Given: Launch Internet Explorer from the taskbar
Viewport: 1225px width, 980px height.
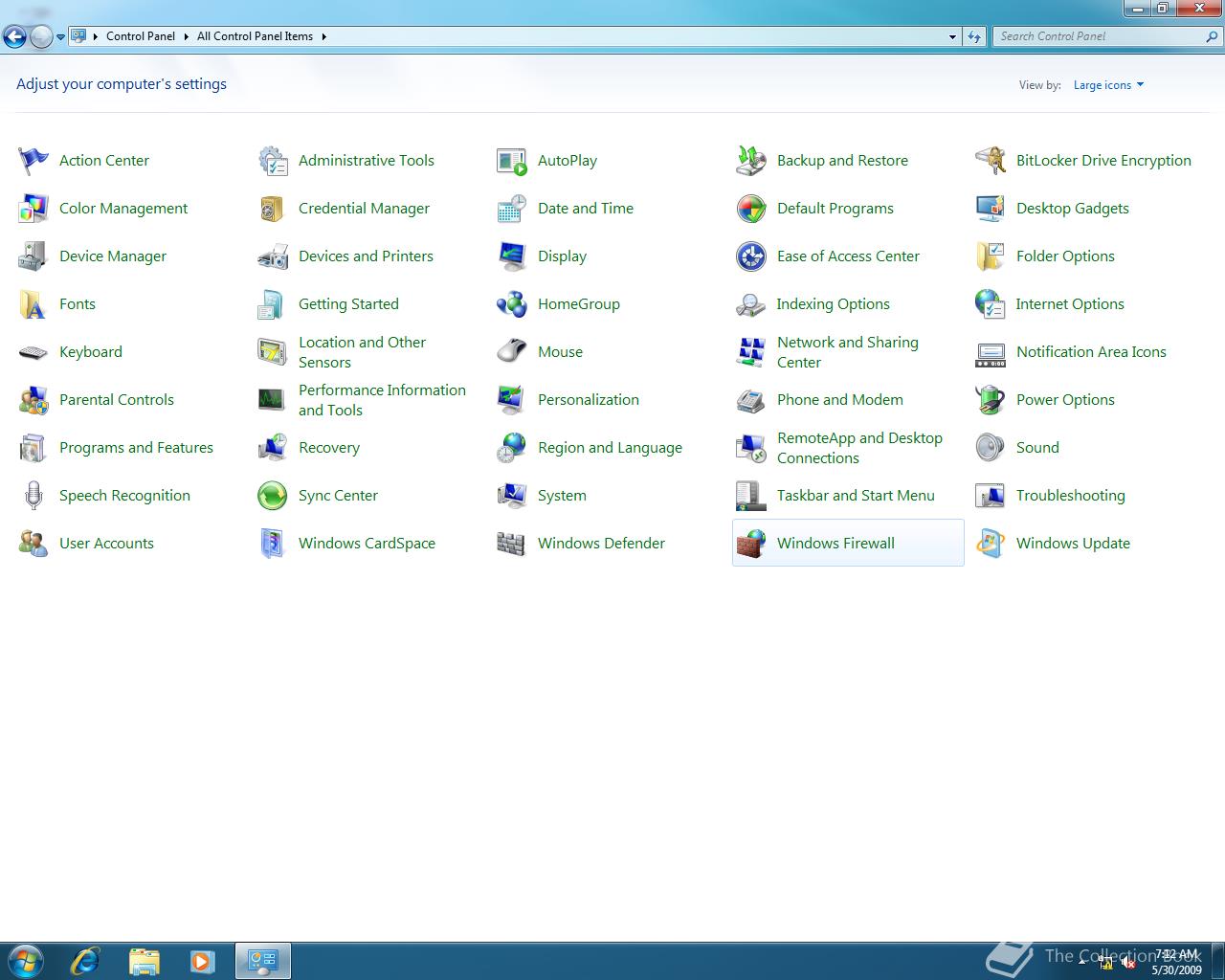Looking at the screenshot, I should point(85,961).
